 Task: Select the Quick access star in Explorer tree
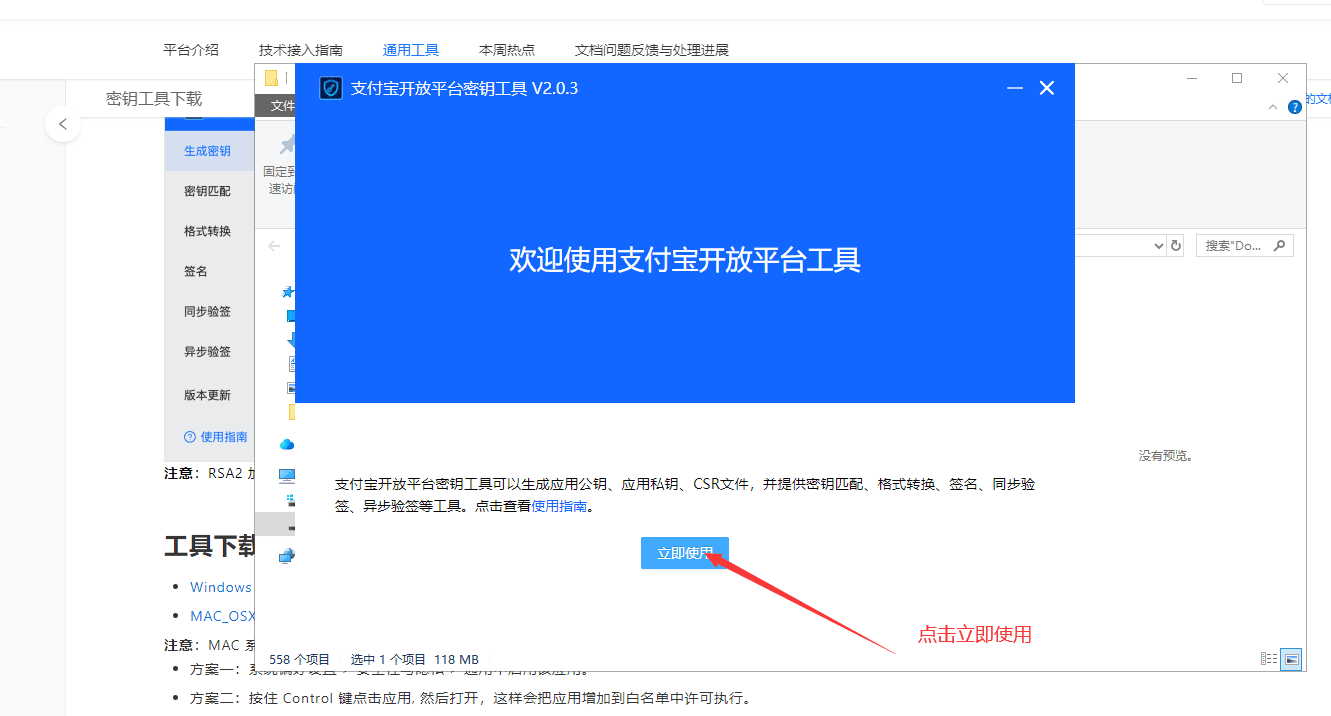(x=288, y=292)
